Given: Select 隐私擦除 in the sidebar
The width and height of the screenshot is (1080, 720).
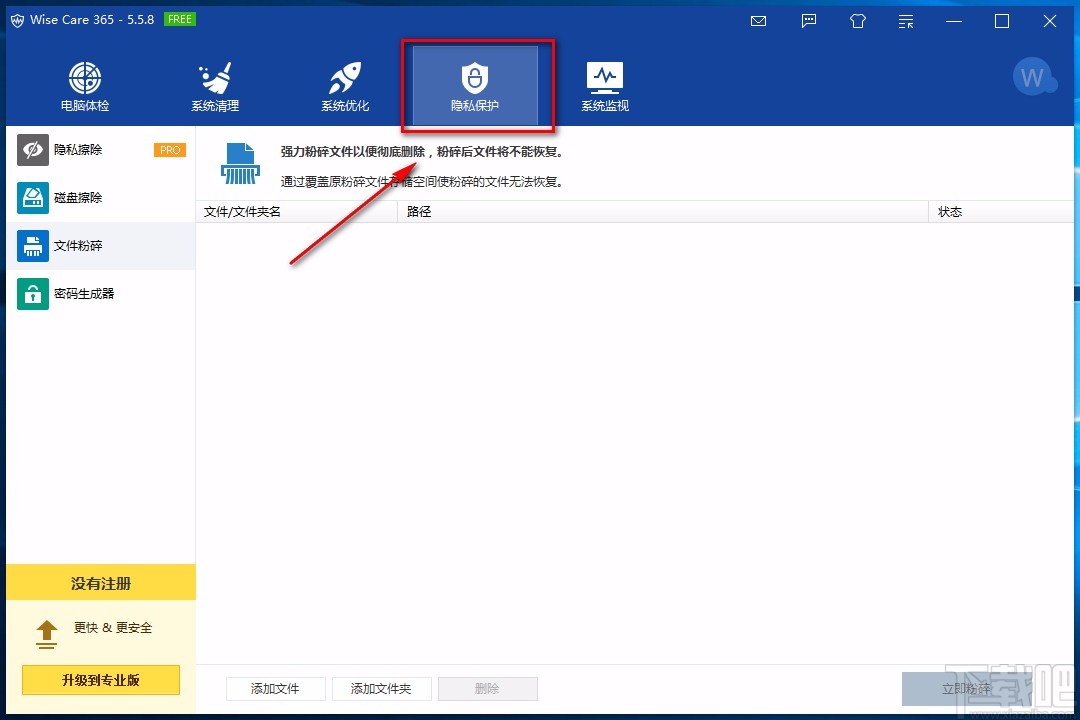Looking at the screenshot, I should pos(101,150).
